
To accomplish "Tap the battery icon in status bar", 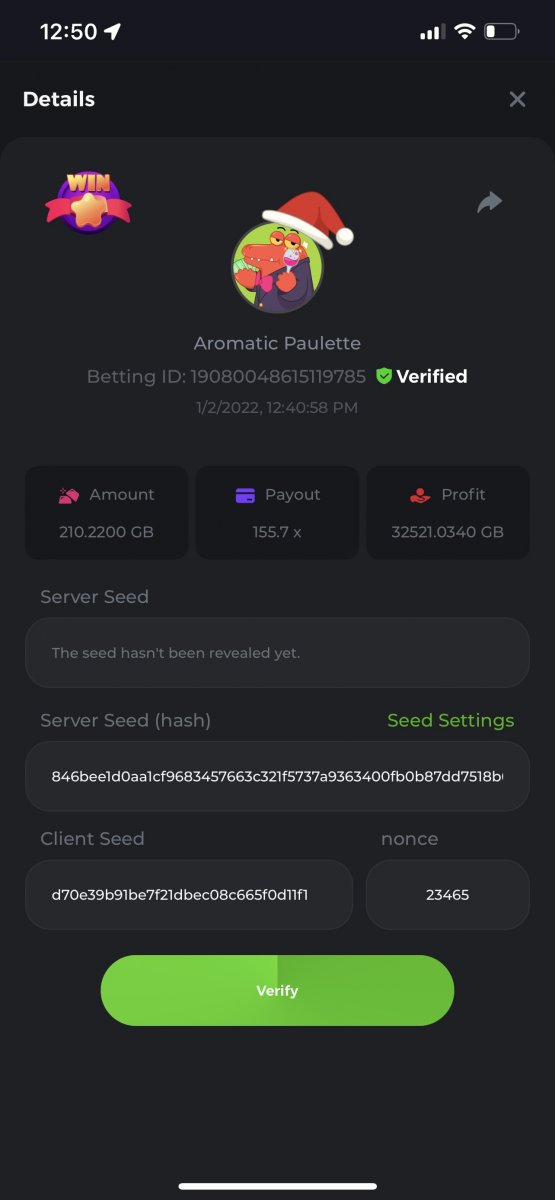I will 502,32.
